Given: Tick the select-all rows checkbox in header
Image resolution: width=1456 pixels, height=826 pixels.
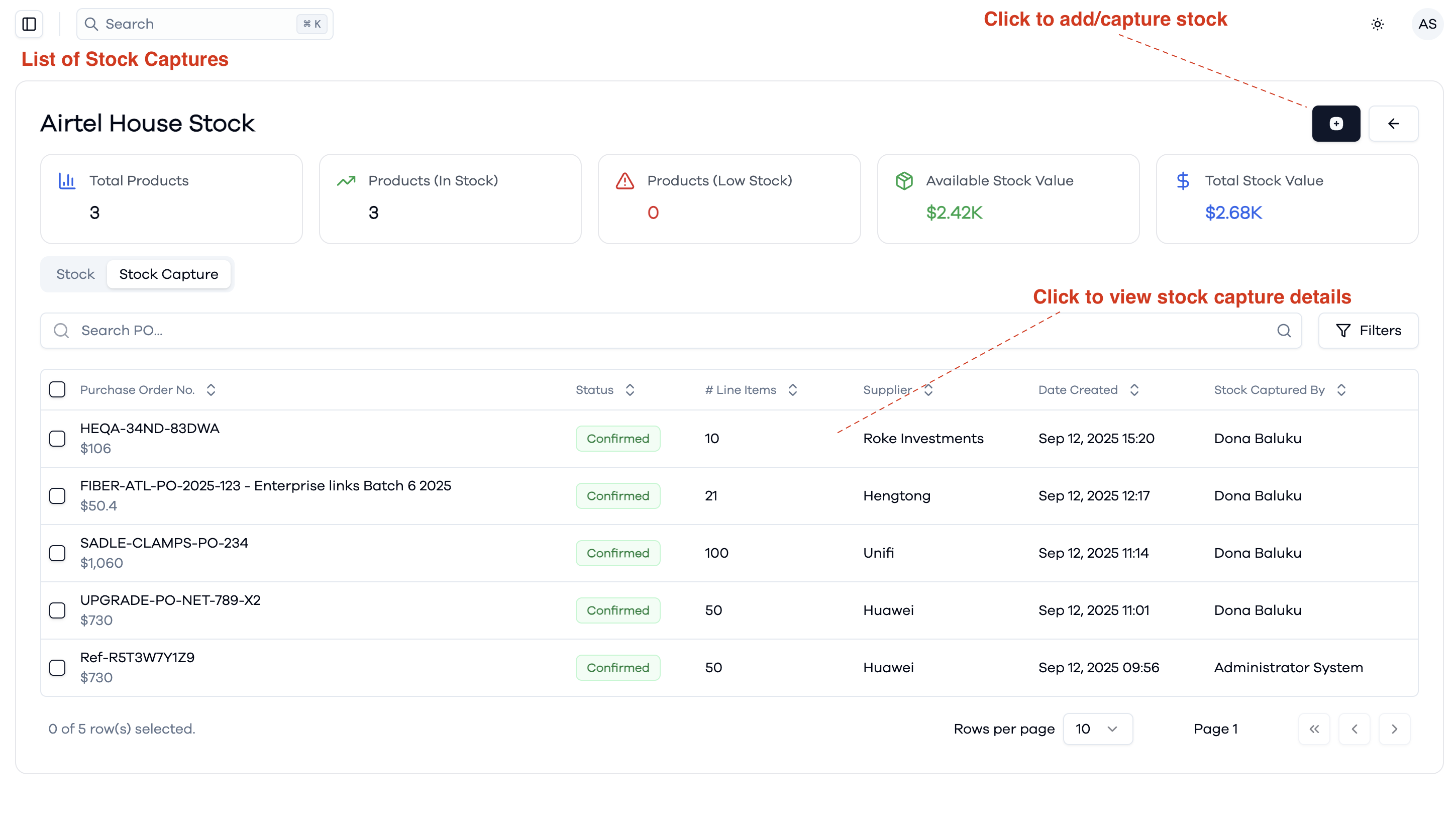Looking at the screenshot, I should pos(57,389).
